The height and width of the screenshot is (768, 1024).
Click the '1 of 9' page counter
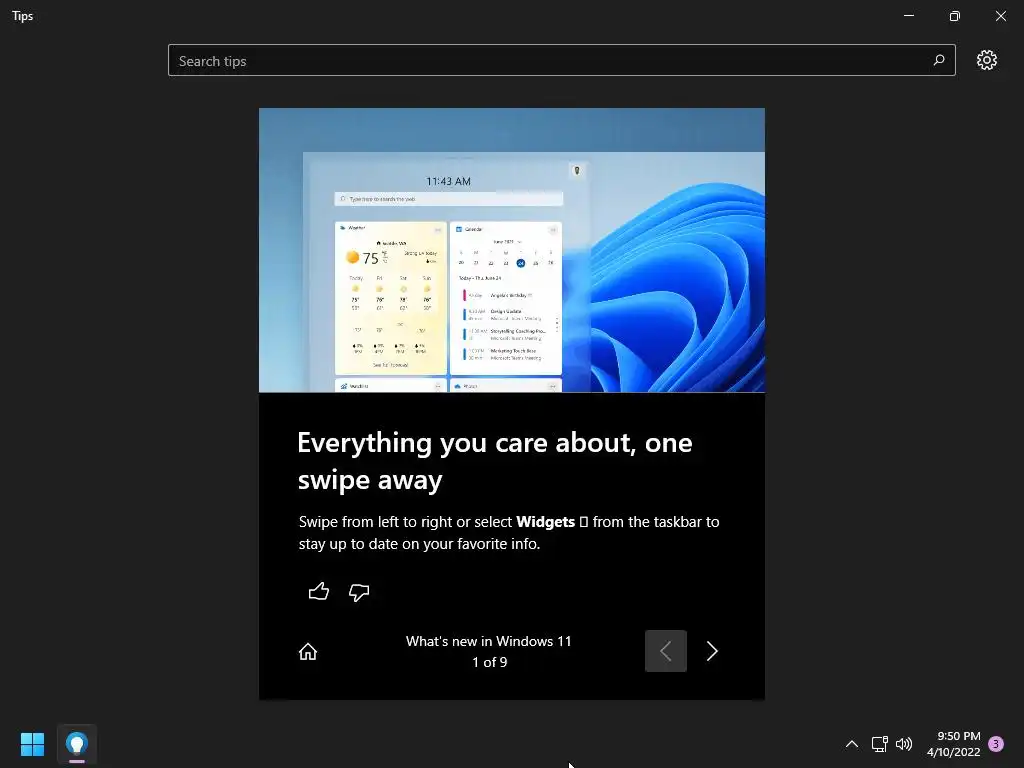click(x=489, y=662)
